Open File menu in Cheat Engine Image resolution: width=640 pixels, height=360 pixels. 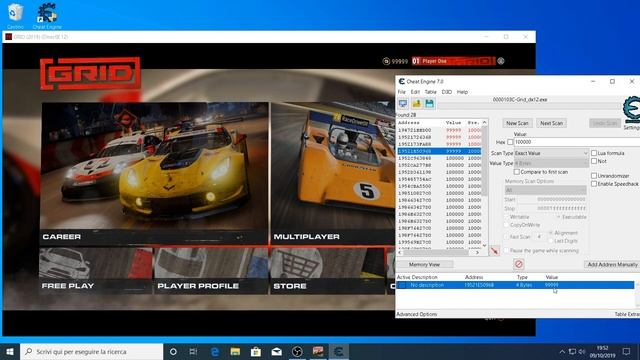pos(402,92)
